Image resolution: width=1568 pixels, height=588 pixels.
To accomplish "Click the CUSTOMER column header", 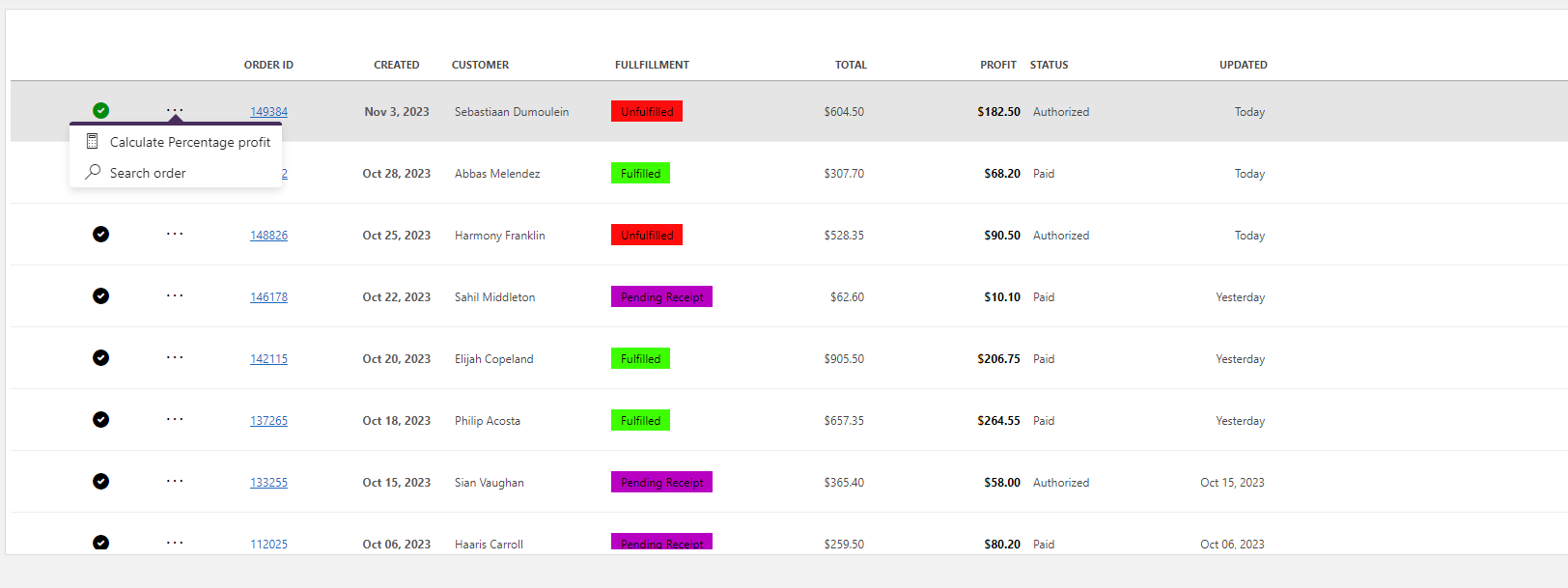I will (480, 65).
